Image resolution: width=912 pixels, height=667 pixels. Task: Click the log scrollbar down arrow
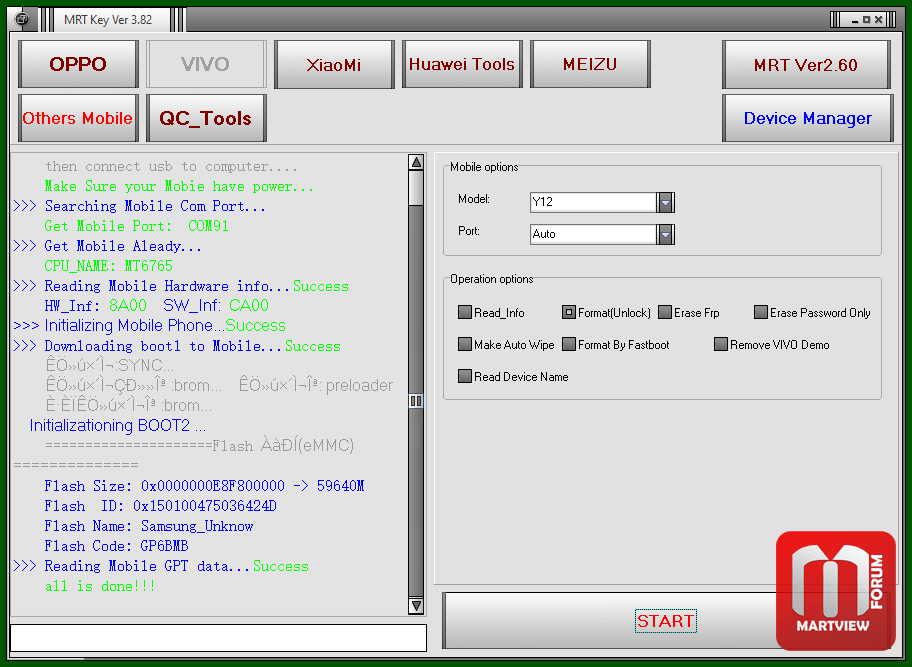point(416,605)
